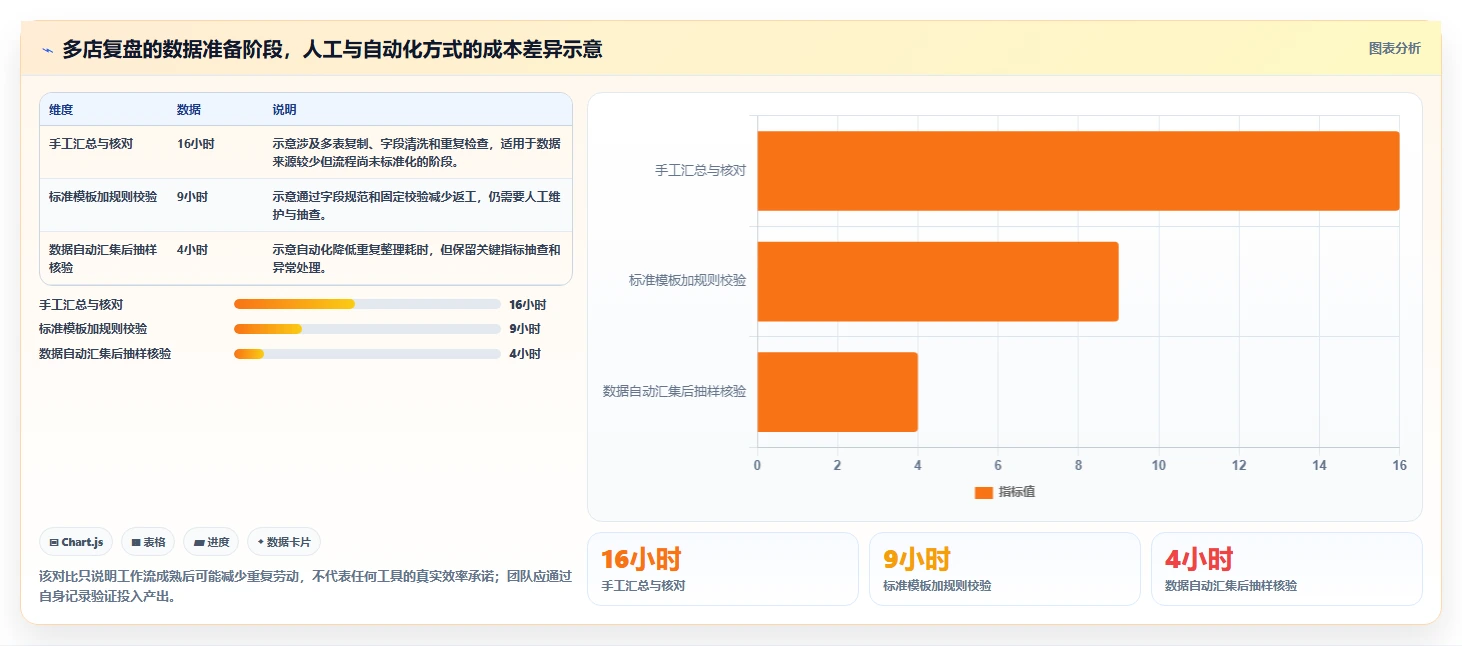Click x-axis tick 0 on chart

pos(757,466)
